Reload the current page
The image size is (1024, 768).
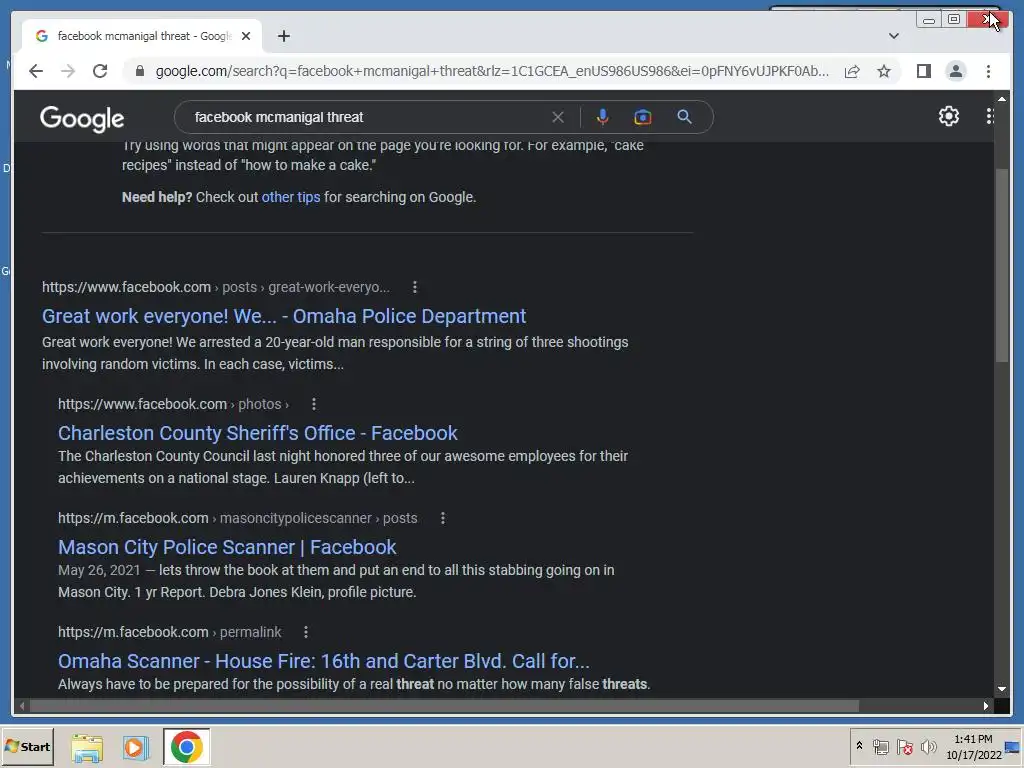100,71
